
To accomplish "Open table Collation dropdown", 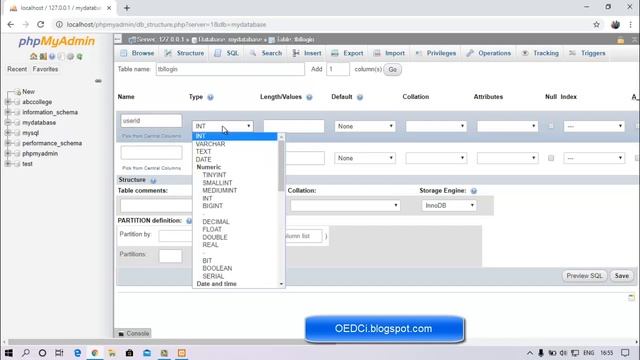I will click(345, 205).
